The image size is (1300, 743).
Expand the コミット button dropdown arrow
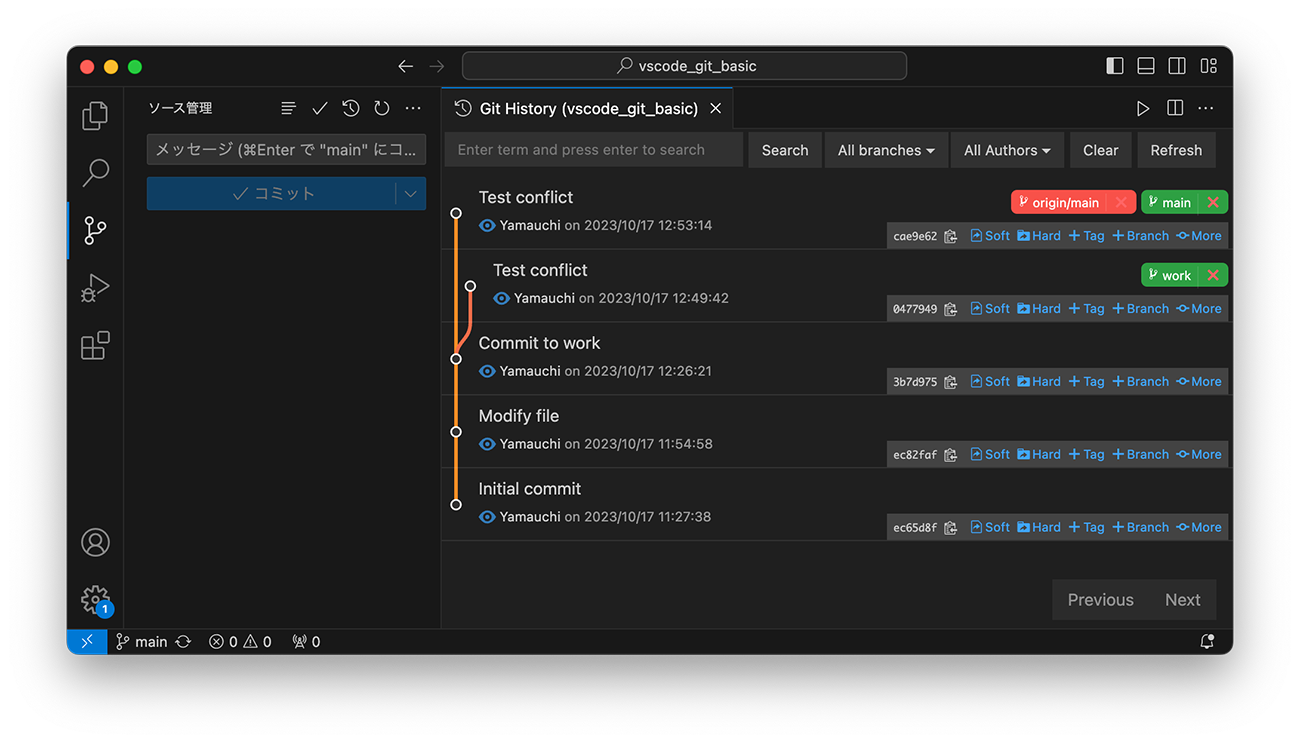[x=411, y=193]
